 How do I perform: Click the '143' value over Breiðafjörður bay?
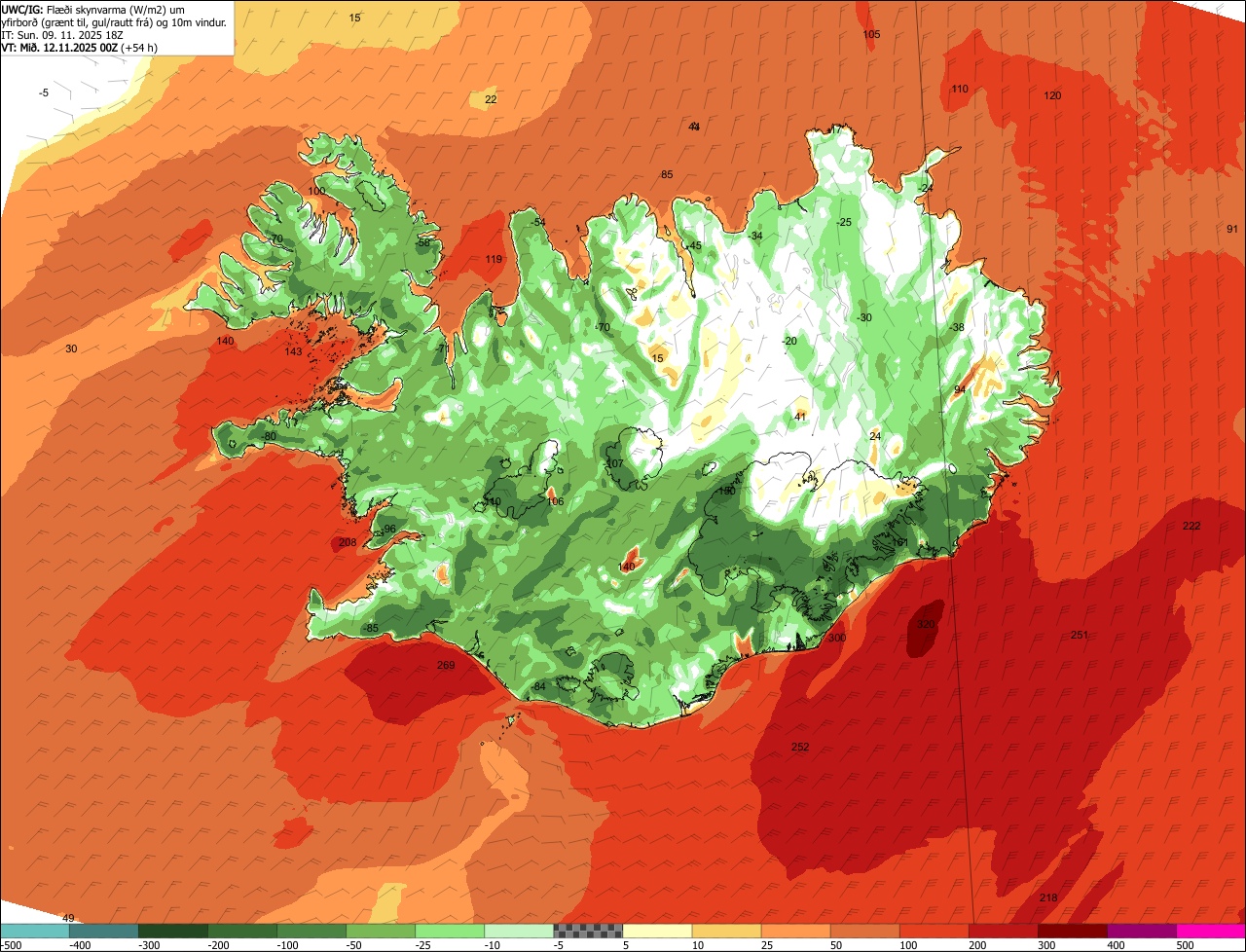(293, 352)
